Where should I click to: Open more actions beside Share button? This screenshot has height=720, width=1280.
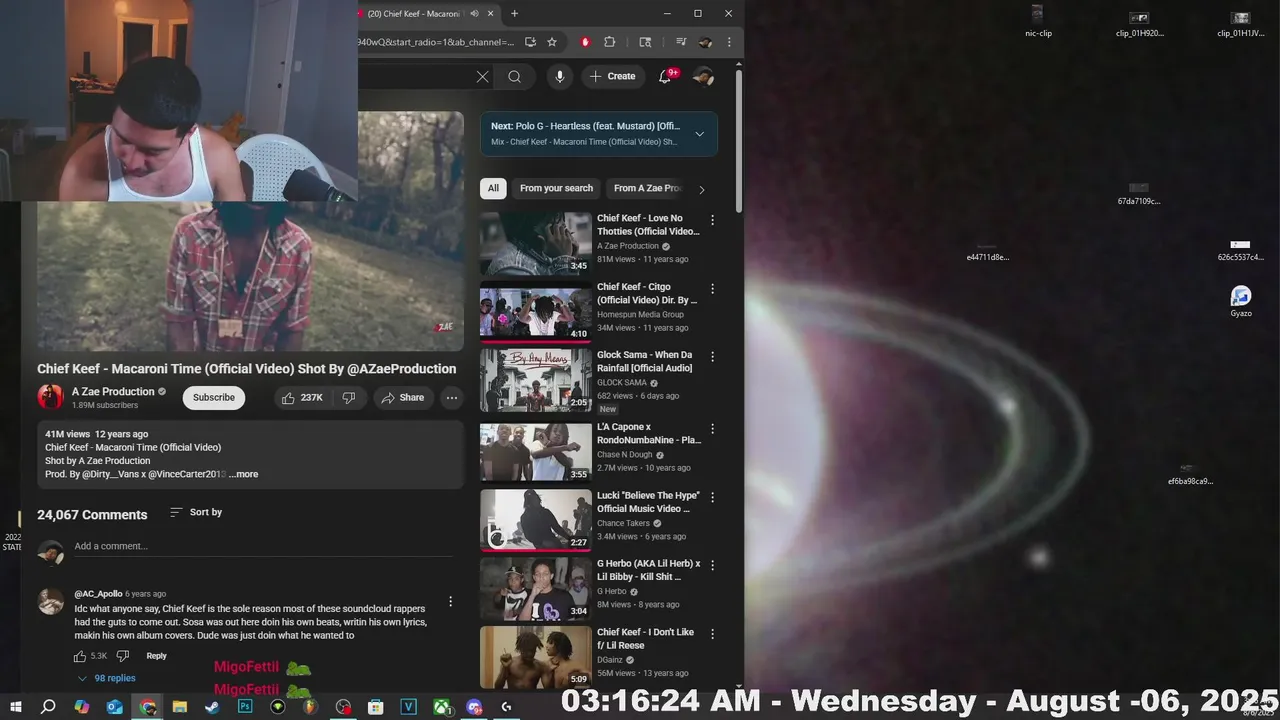(452, 398)
